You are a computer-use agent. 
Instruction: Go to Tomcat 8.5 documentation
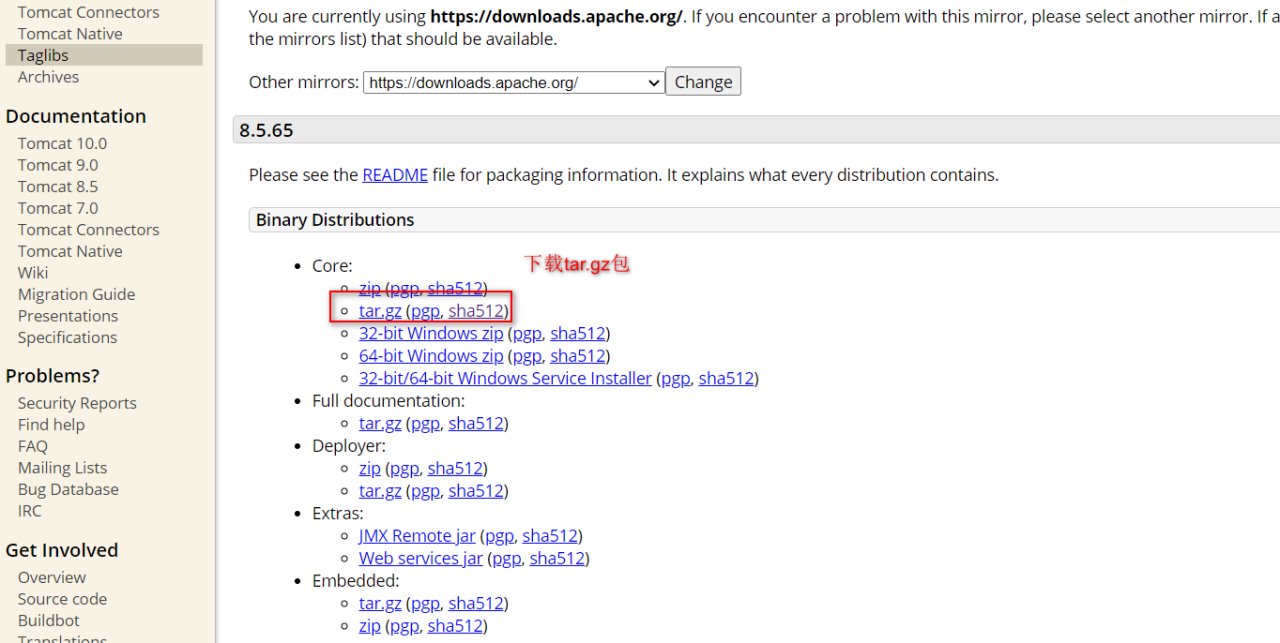pyautogui.click(x=58, y=187)
